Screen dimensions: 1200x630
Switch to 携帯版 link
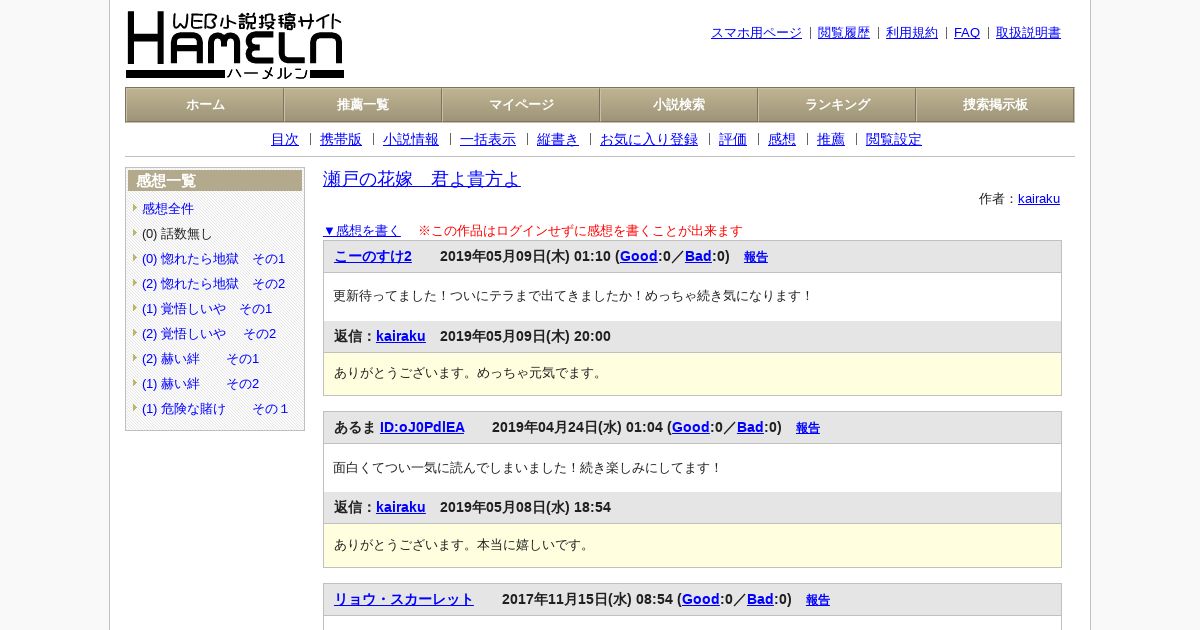(341, 140)
